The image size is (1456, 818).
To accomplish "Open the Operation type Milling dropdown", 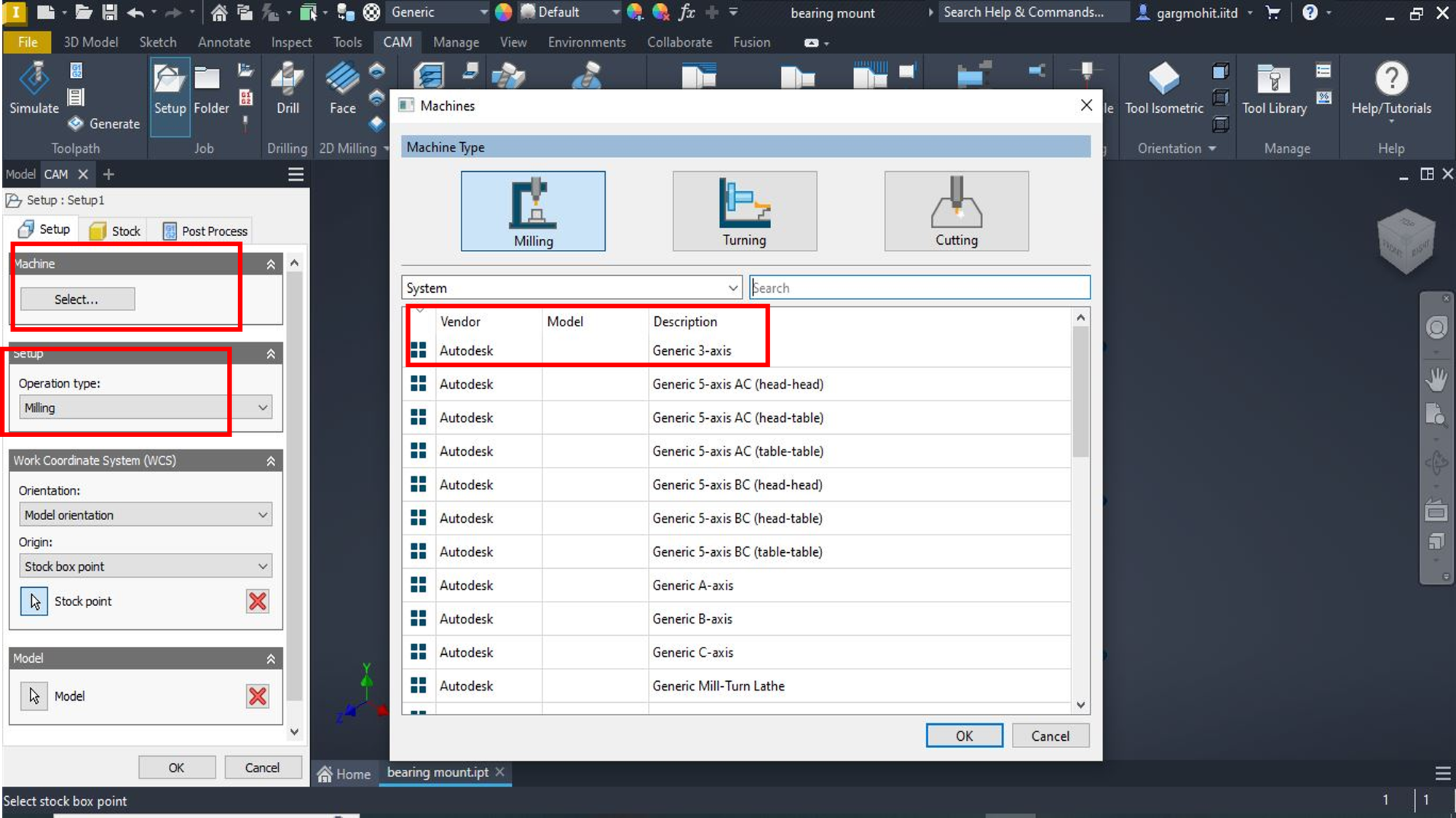I will 146,408.
